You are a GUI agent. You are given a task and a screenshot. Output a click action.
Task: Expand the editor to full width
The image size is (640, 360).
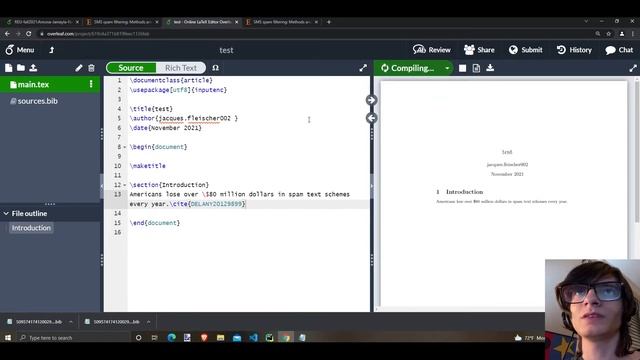pos(363,68)
